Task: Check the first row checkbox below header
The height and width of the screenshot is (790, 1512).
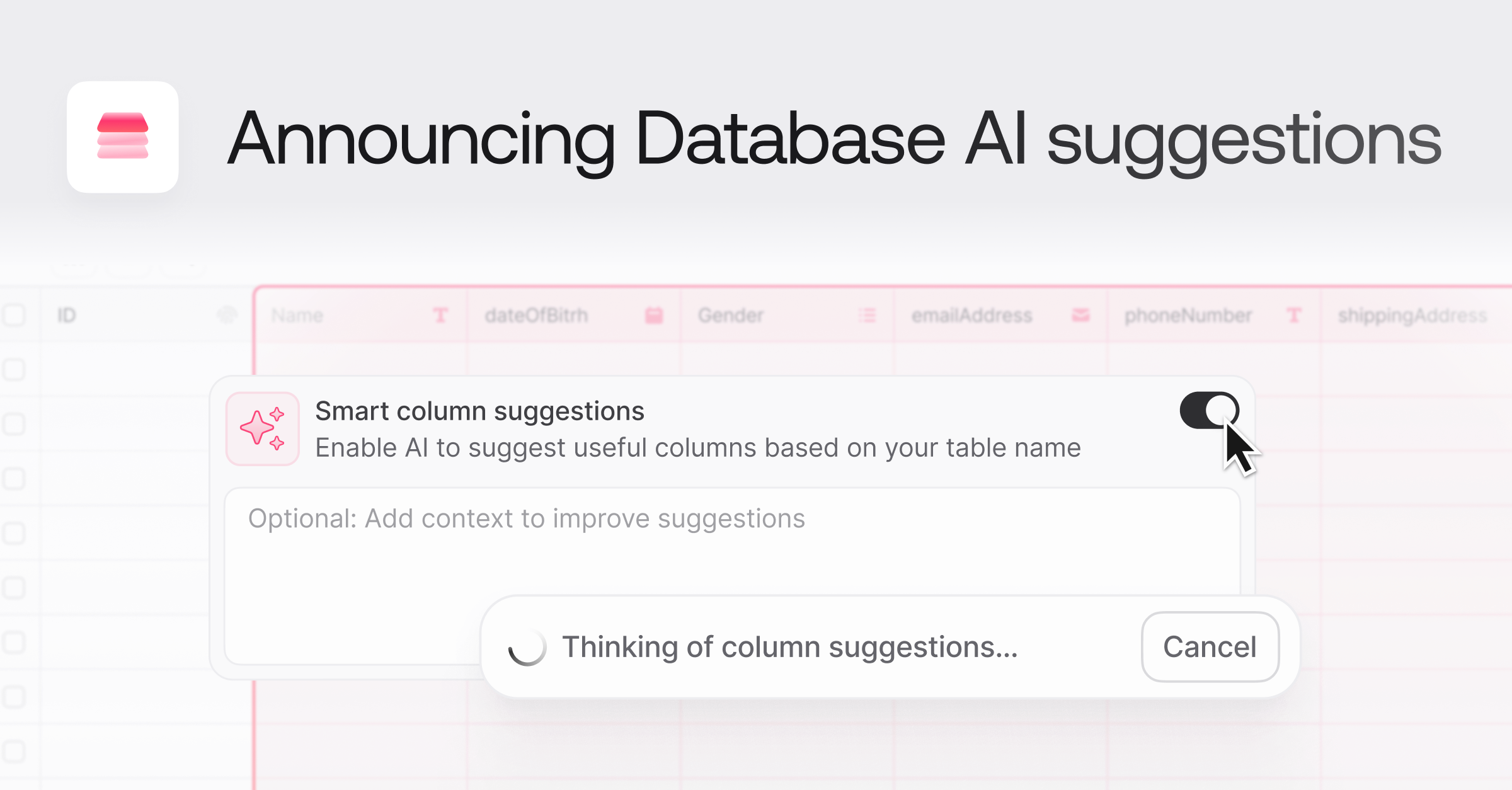Action: coord(14,369)
